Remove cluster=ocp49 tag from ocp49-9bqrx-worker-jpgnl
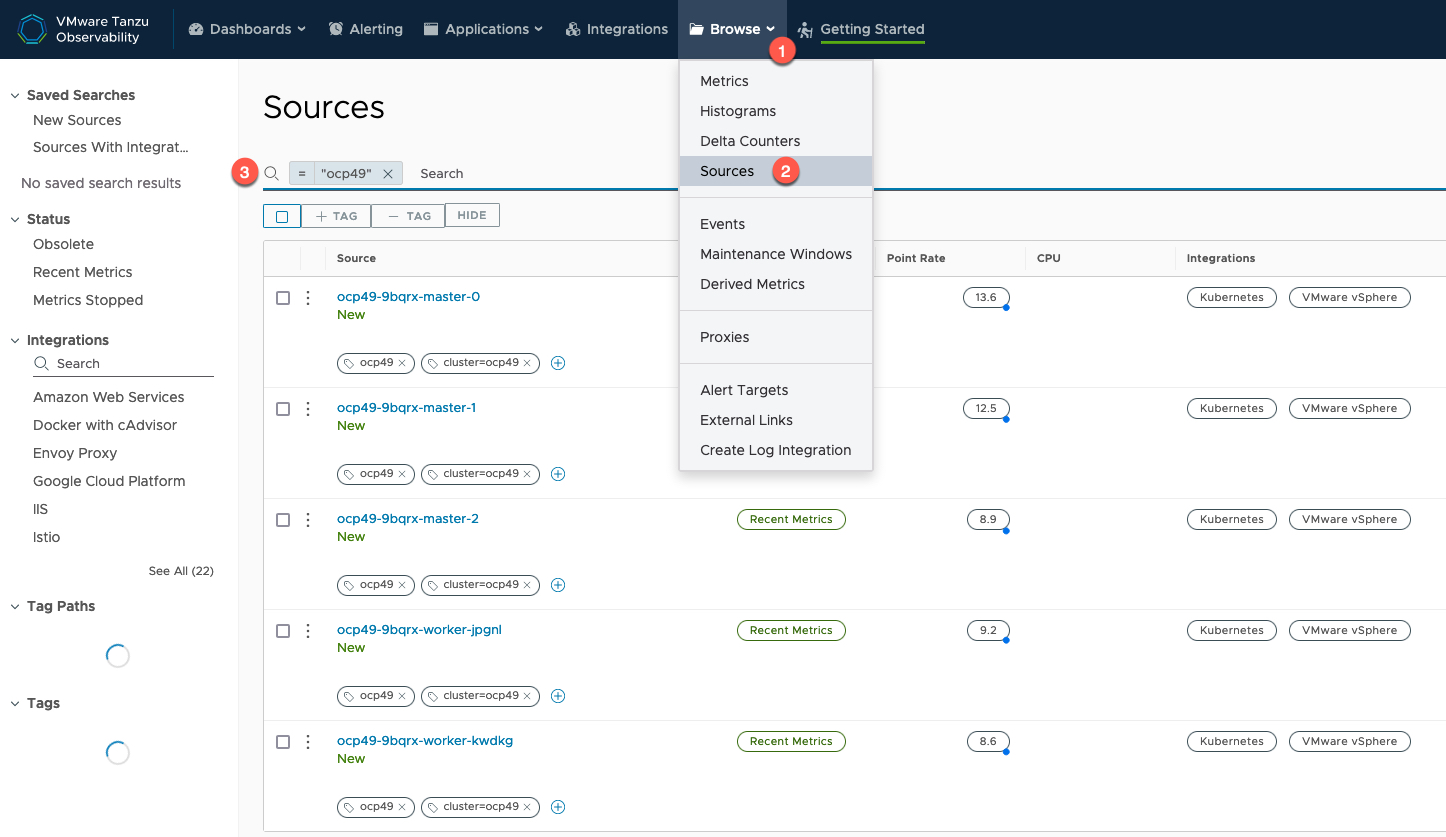 click(x=527, y=696)
